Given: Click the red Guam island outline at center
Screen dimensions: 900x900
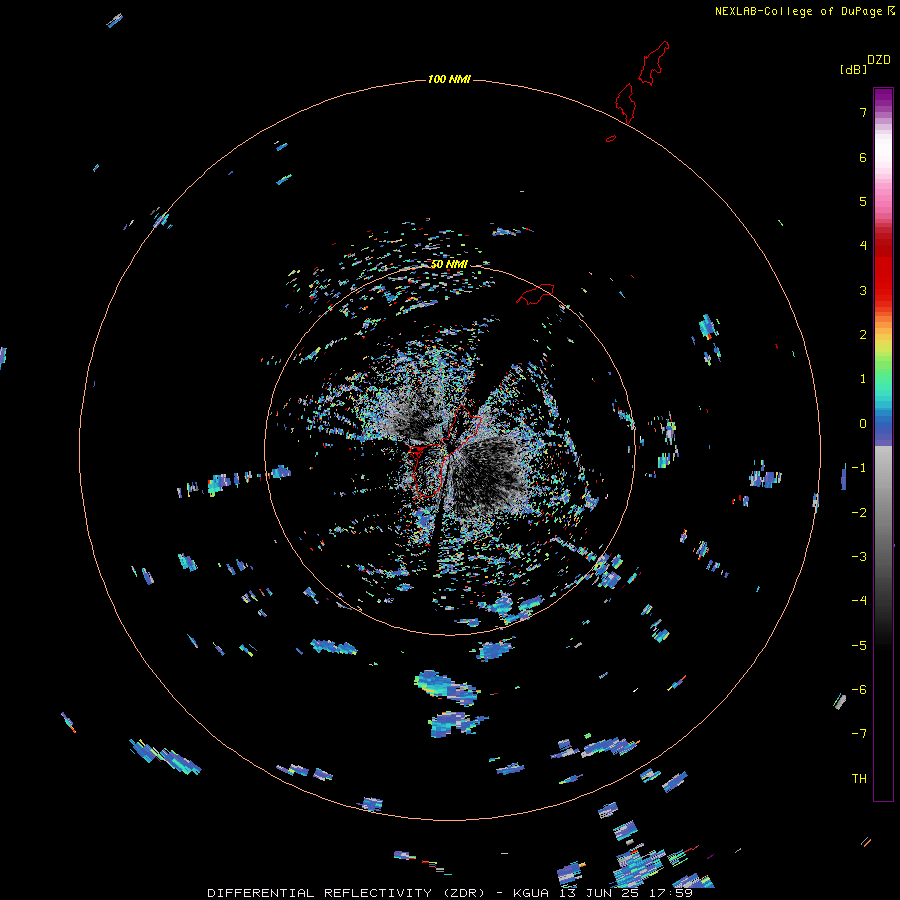Looking at the screenshot, I should click(x=445, y=451).
